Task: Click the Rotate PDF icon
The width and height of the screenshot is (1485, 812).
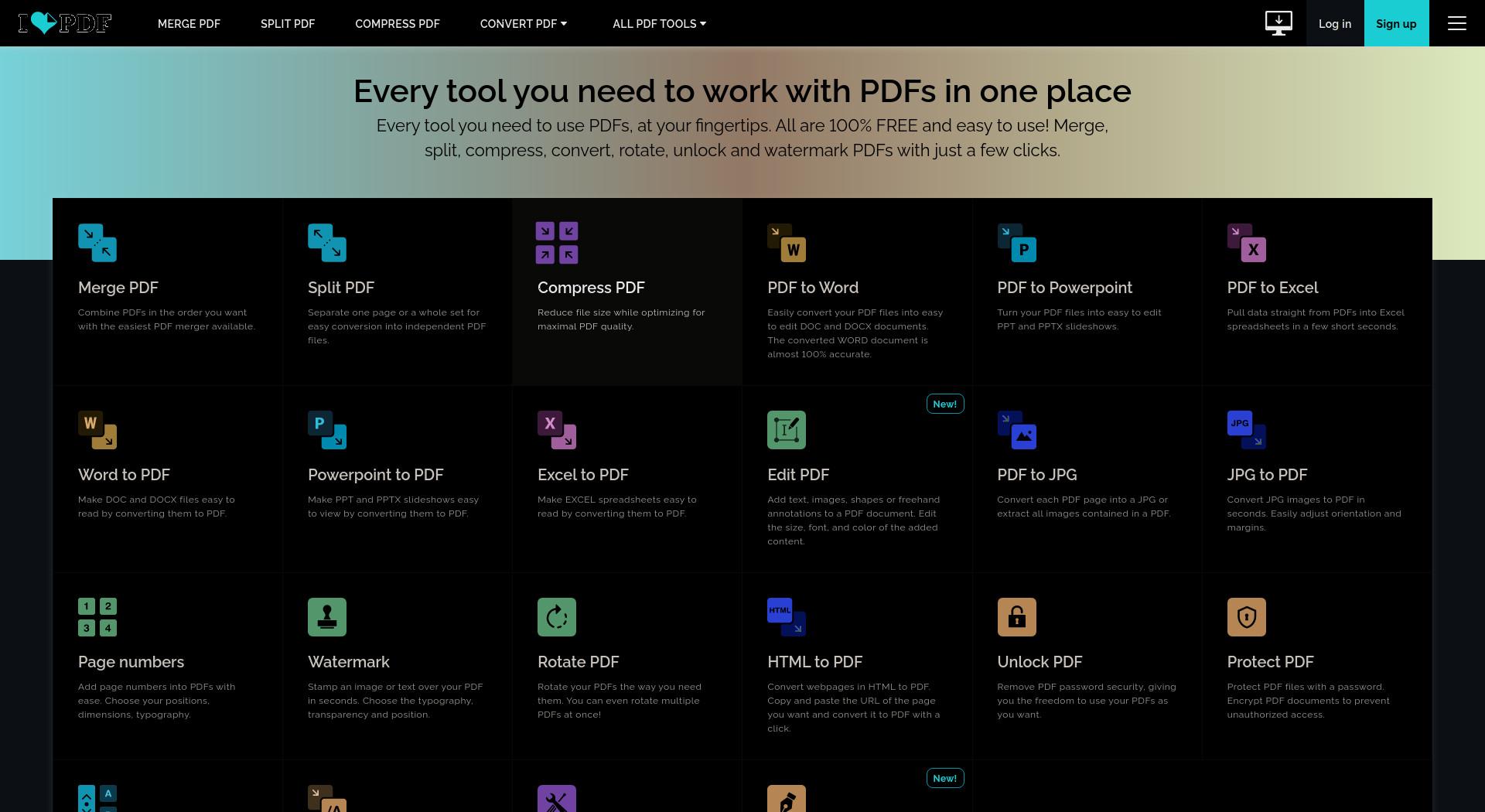Action: (557, 617)
